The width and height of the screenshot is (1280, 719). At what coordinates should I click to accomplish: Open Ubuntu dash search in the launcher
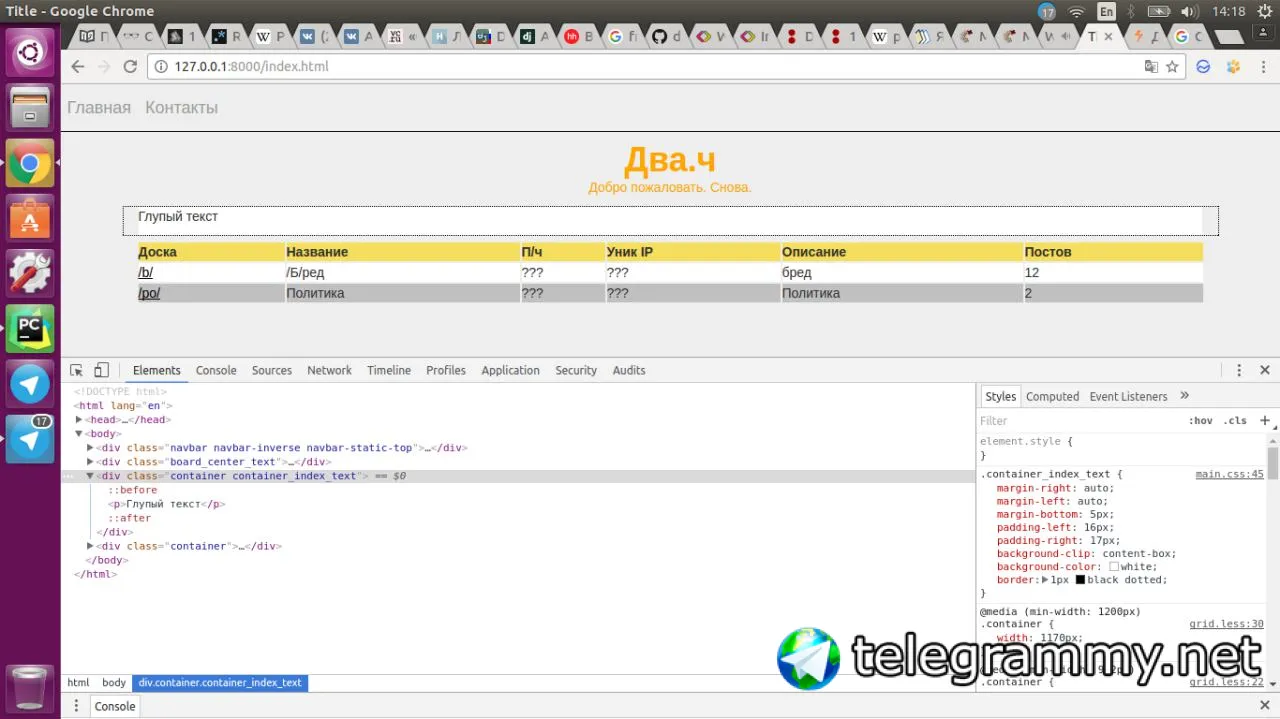30,52
